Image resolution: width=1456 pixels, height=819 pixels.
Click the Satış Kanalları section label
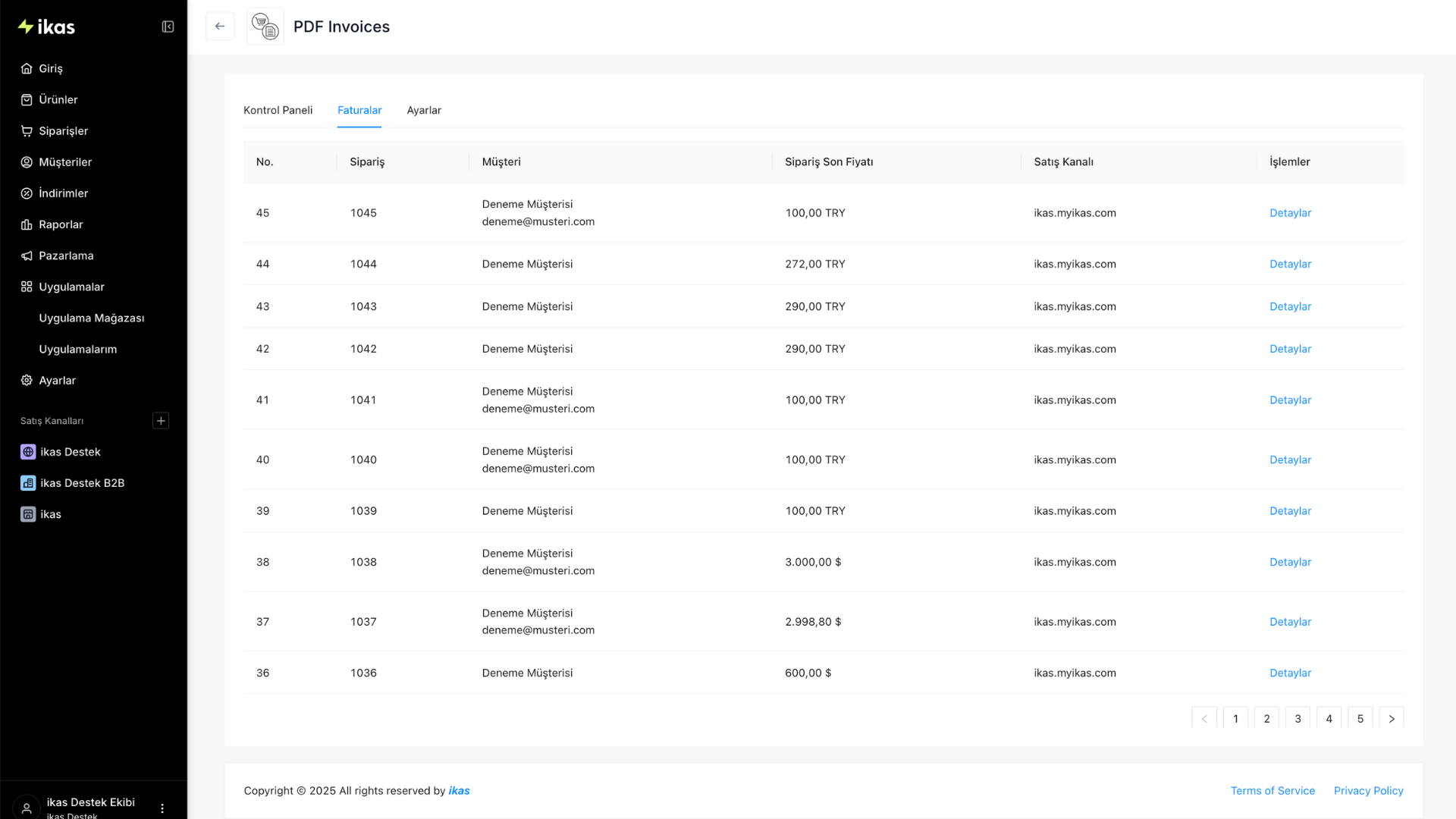(x=52, y=421)
